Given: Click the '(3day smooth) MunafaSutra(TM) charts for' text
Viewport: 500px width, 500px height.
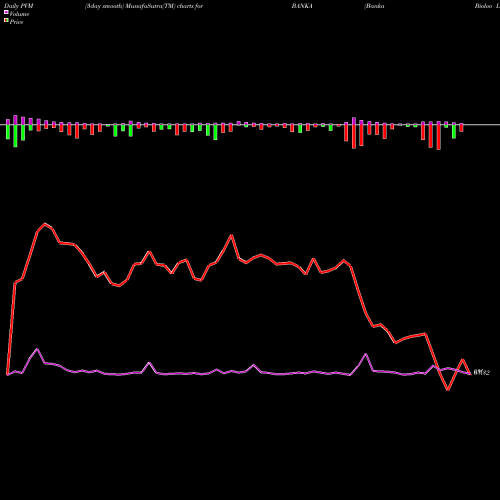Looking at the screenshot, I should point(144,6).
